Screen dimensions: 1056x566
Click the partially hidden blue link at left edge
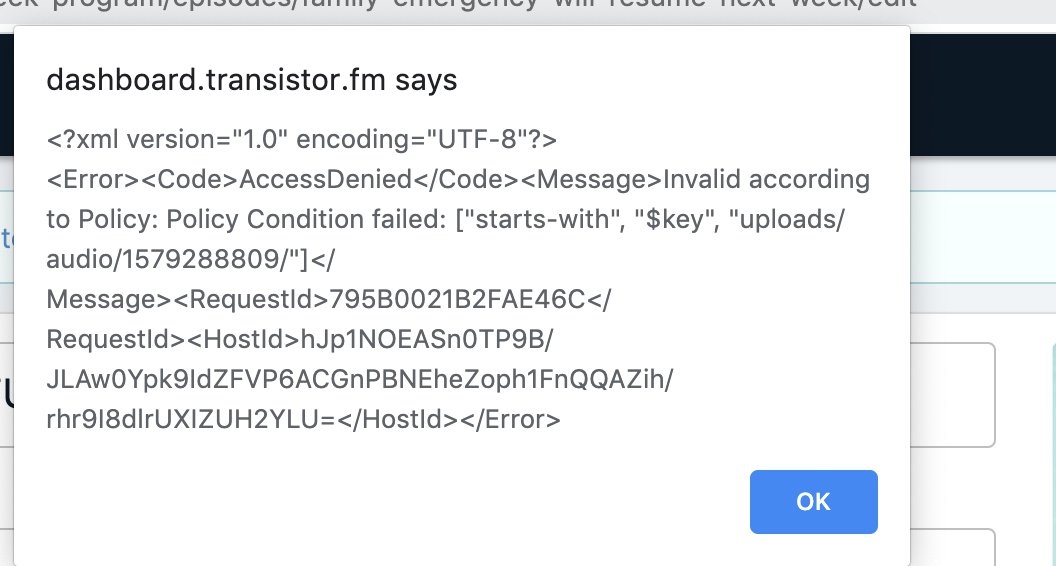(5, 238)
